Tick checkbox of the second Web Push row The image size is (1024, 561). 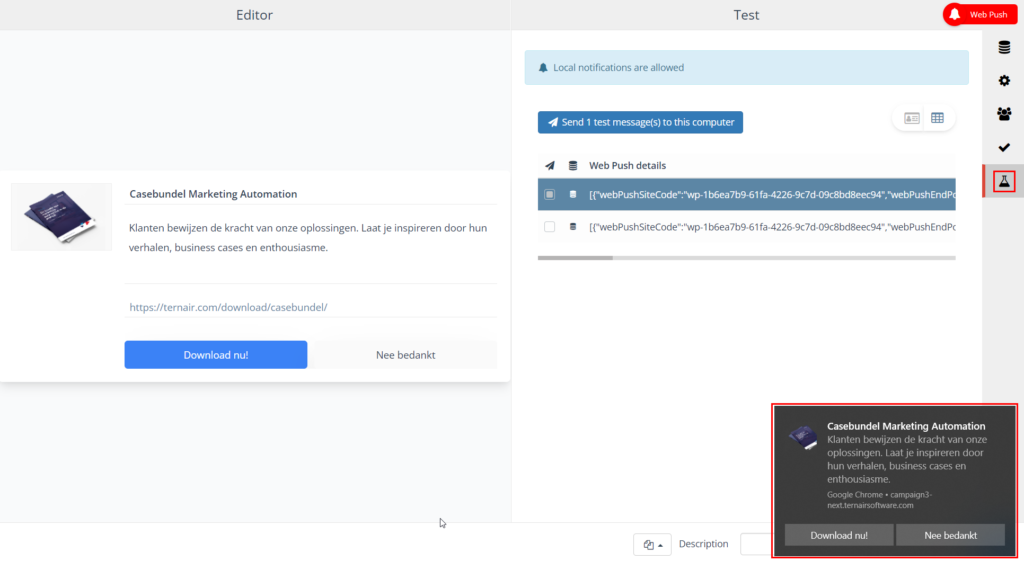click(549, 227)
